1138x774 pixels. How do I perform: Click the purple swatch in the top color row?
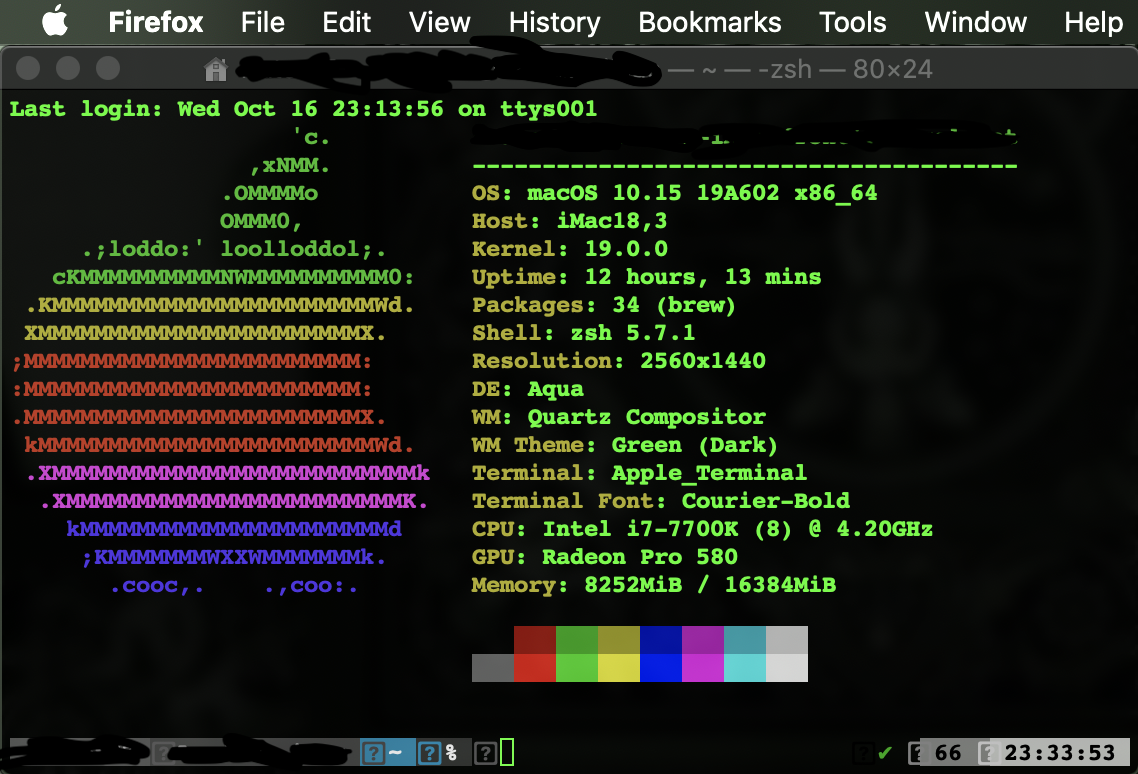[703, 640]
